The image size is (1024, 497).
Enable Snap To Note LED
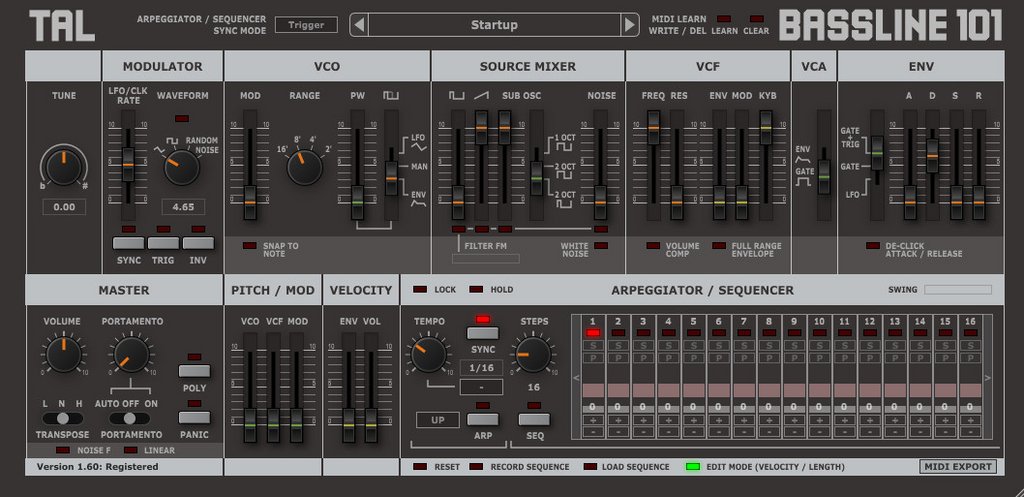(x=249, y=246)
